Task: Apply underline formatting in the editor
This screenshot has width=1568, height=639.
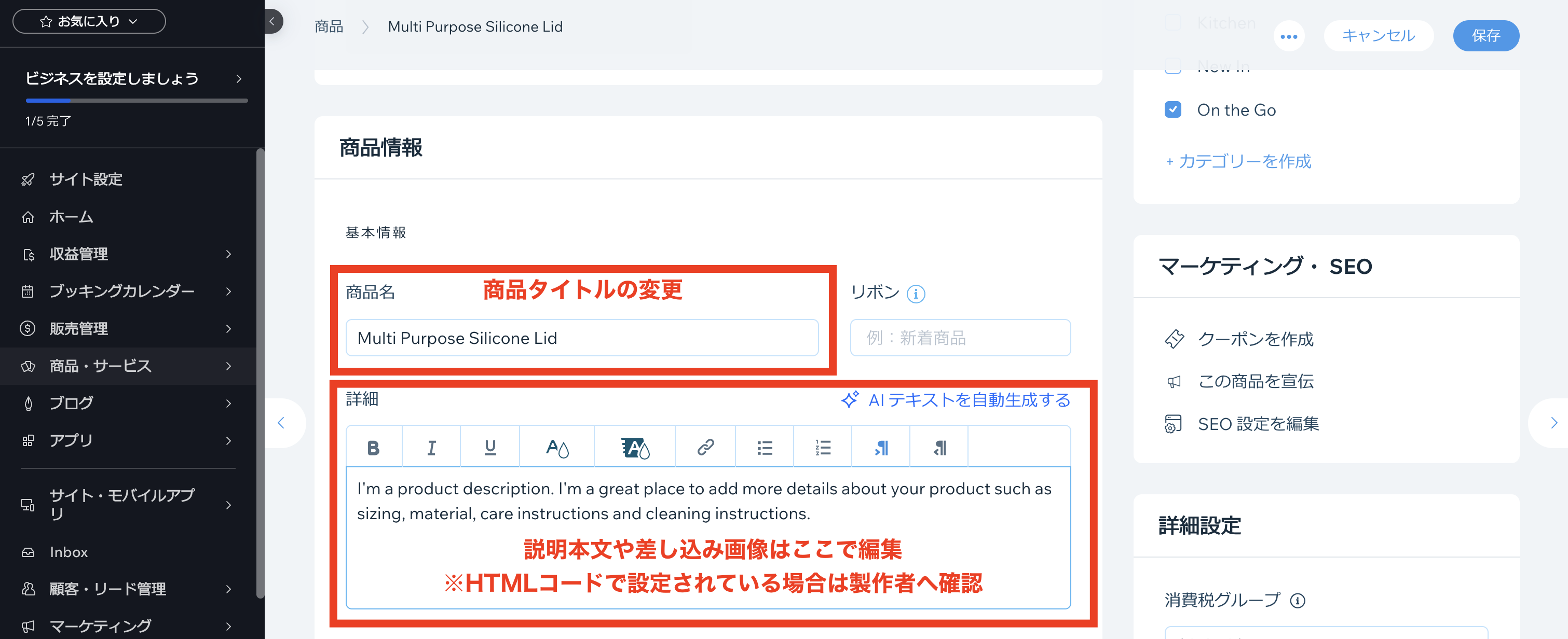Action: [490, 446]
